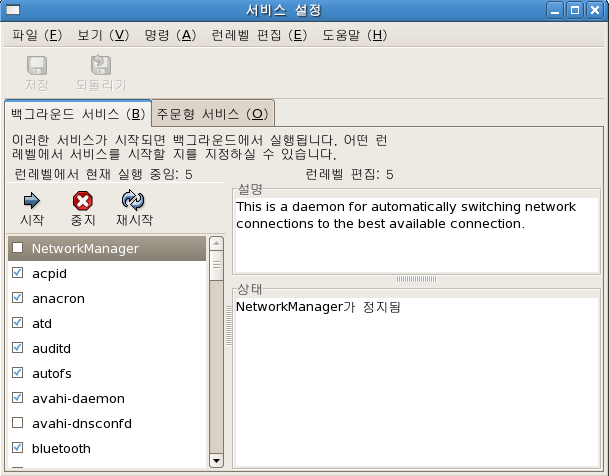Click the description text about automatically switching network
The height and width of the screenshot is (476, 609).
406,215
